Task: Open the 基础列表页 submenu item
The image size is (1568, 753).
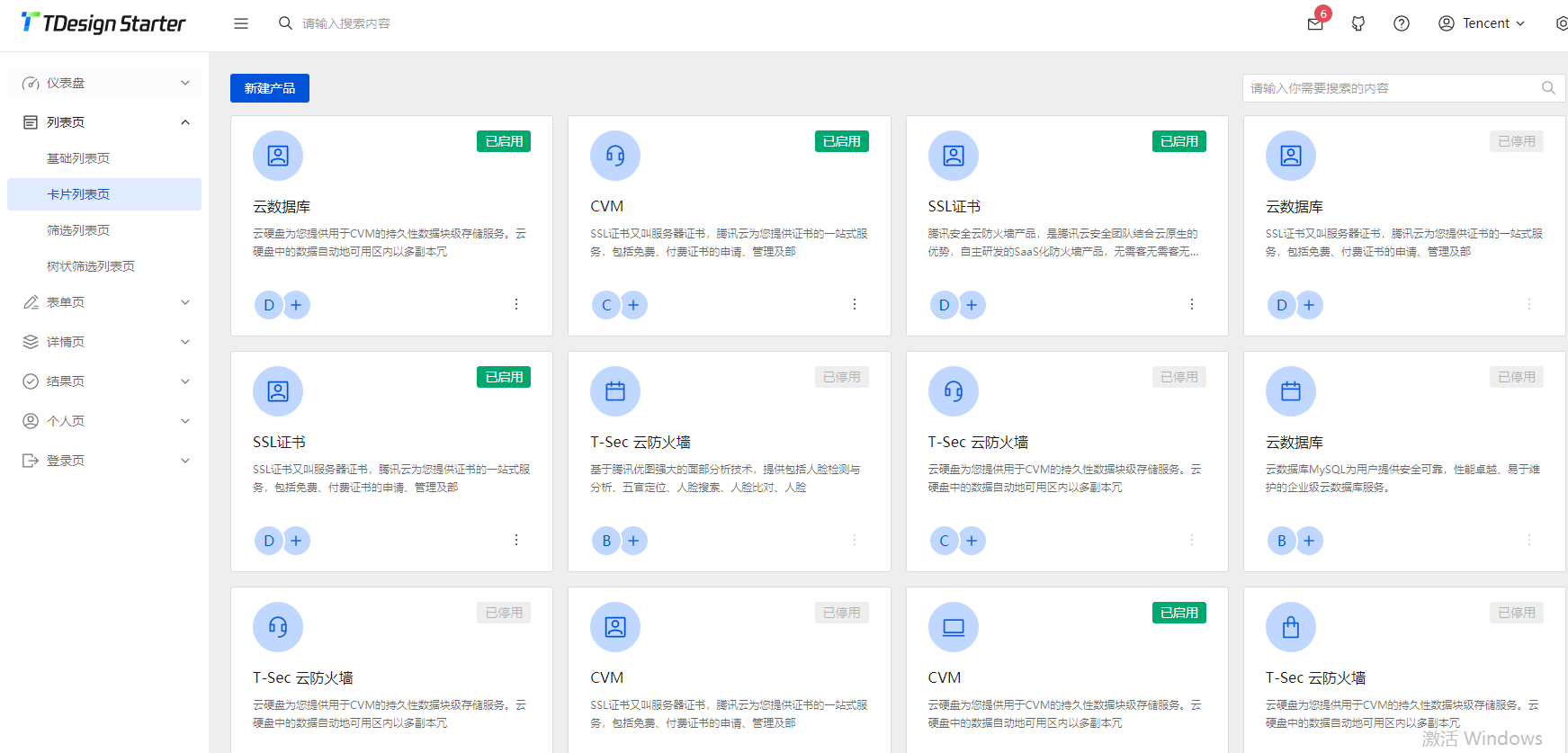Action: 104,158
